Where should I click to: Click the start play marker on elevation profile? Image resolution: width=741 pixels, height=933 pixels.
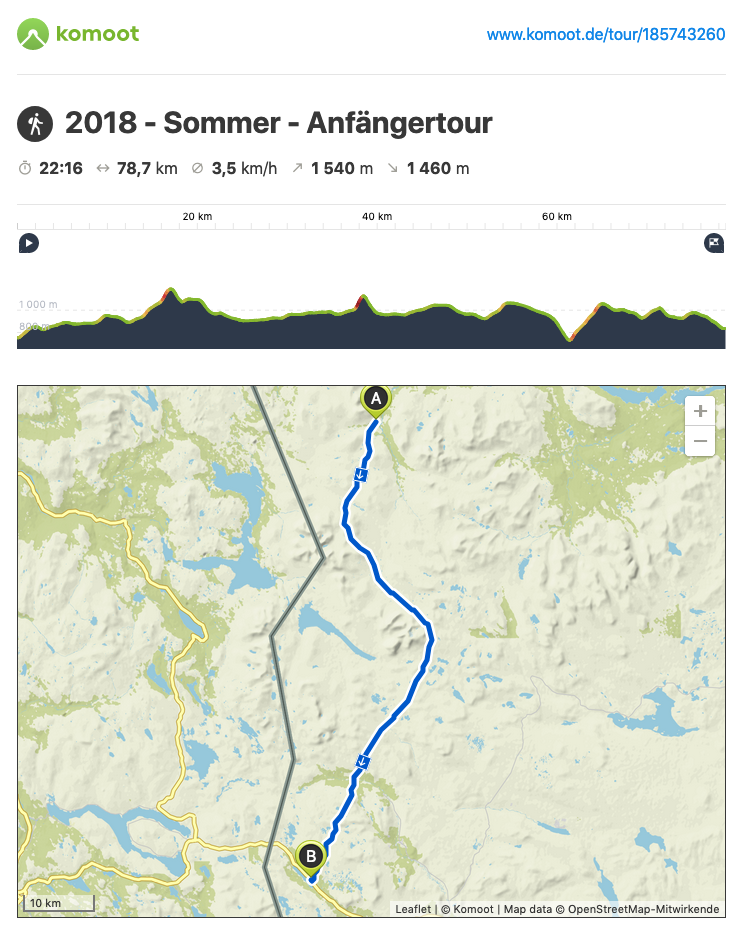pyautogui.click(x=29, y=243)
